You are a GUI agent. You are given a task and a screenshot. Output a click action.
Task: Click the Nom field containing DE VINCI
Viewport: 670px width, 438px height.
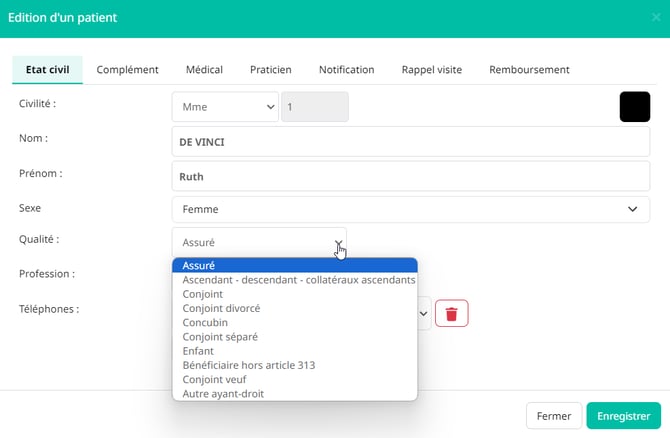tap(410, 142)
